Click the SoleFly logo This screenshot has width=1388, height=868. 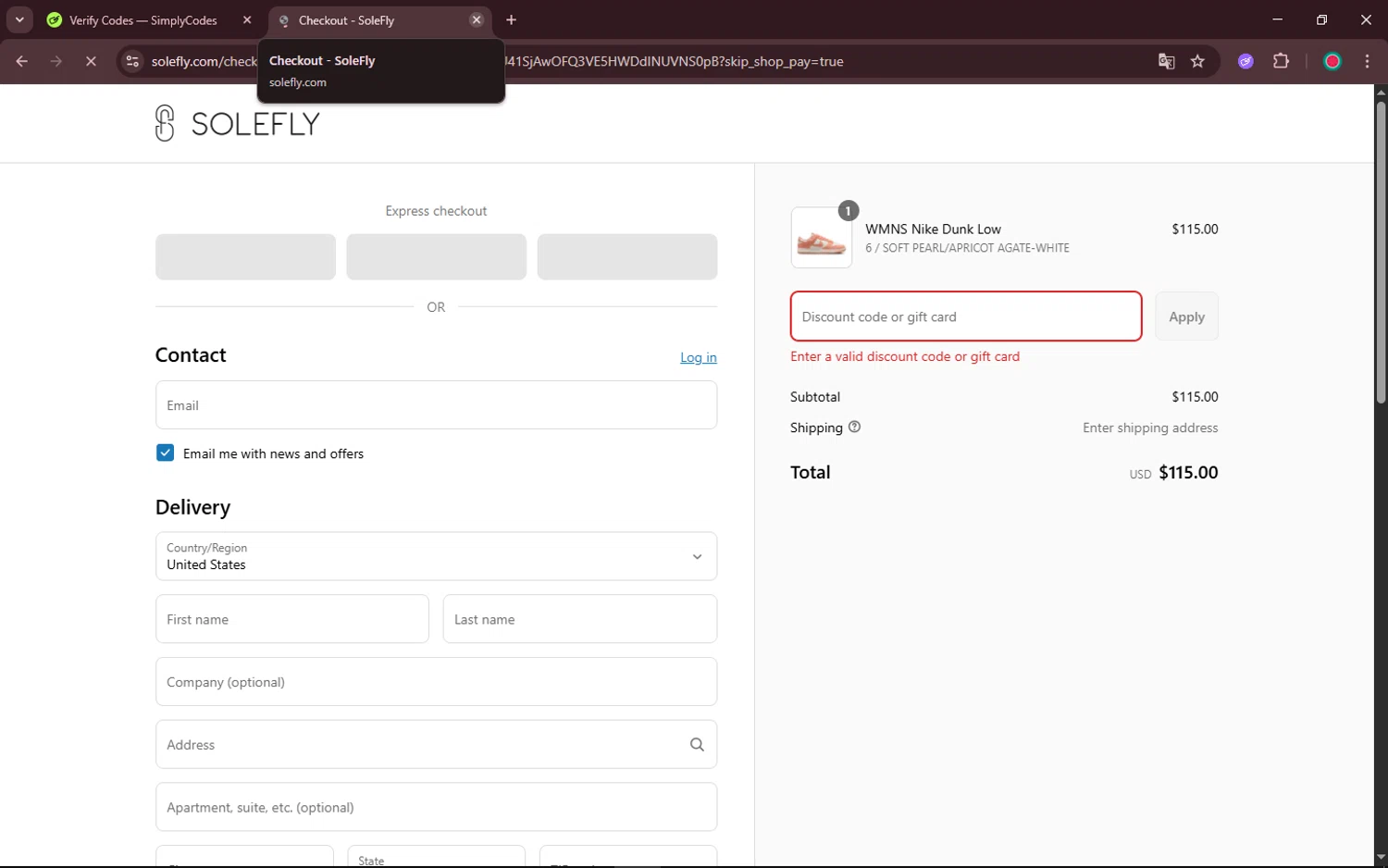pos(237,123)
